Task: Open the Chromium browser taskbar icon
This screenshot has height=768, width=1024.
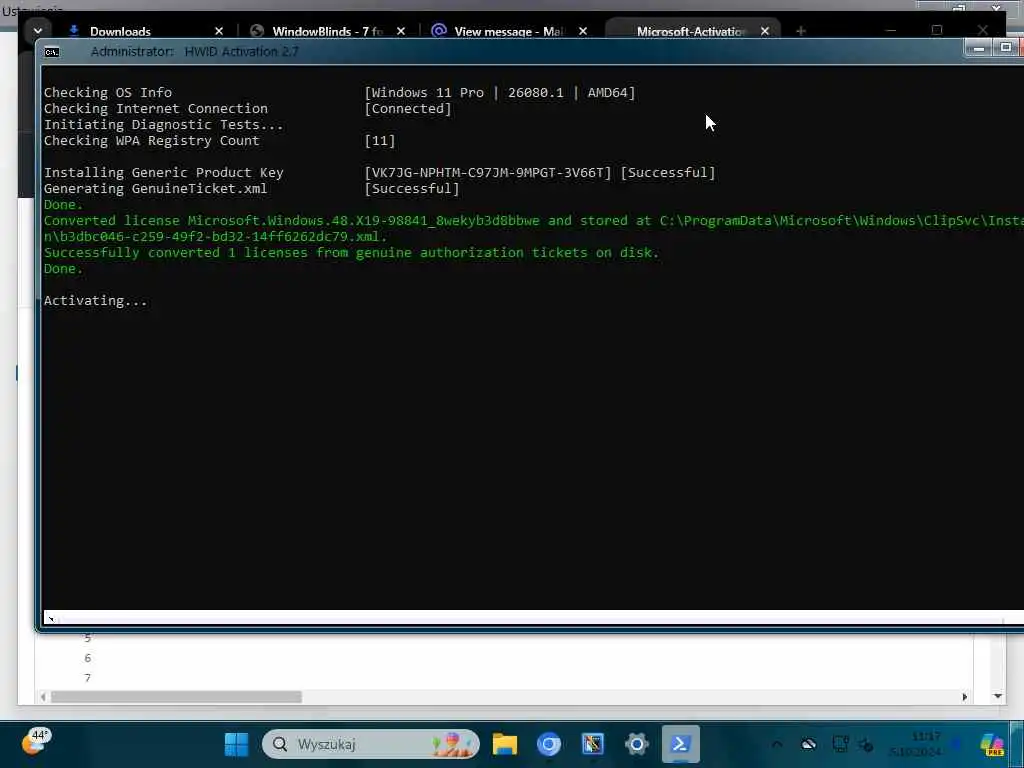Action: coord(549,744)
